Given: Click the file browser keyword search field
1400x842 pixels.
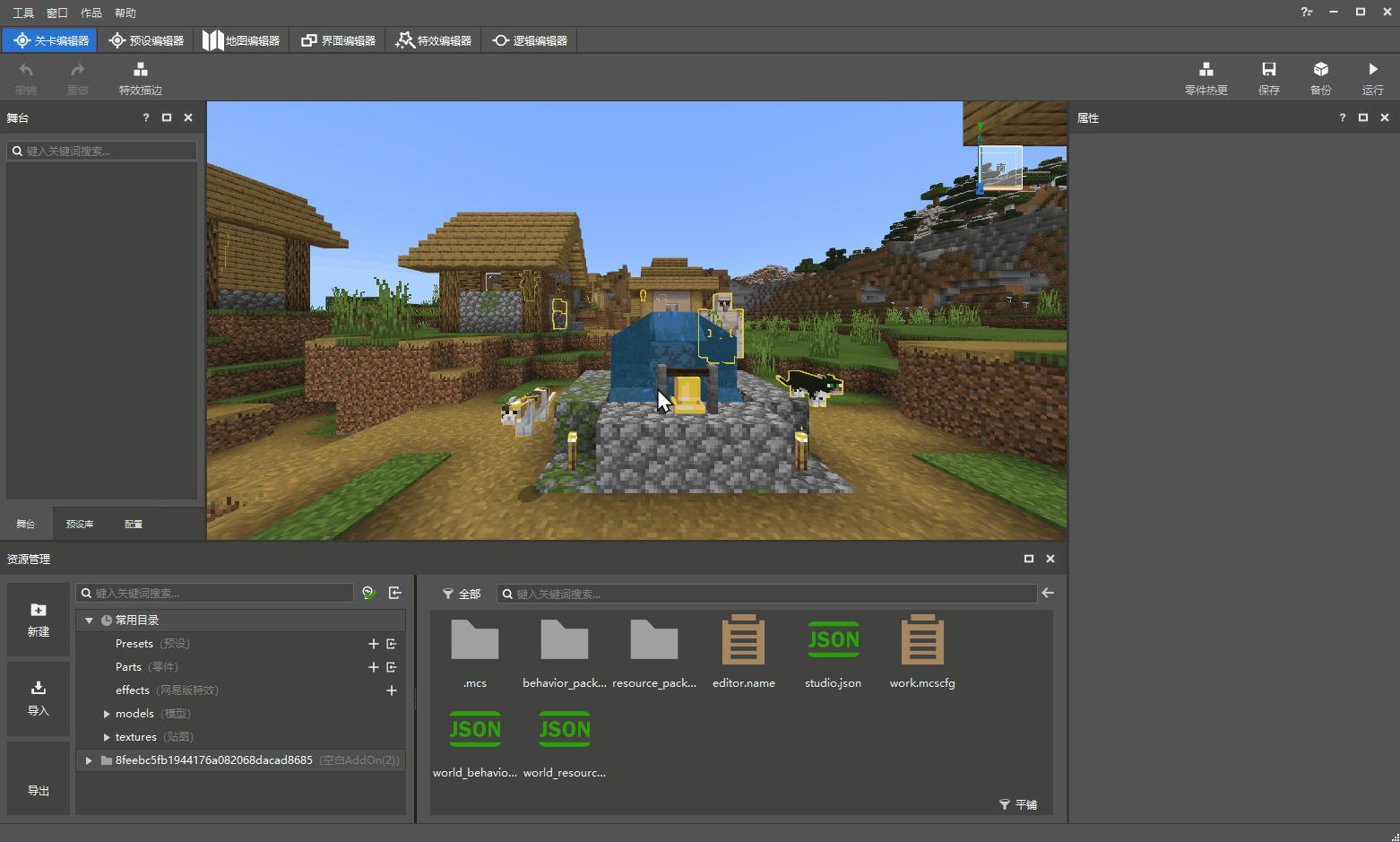Looking at the screenshot, I should [x=767, y=594].
